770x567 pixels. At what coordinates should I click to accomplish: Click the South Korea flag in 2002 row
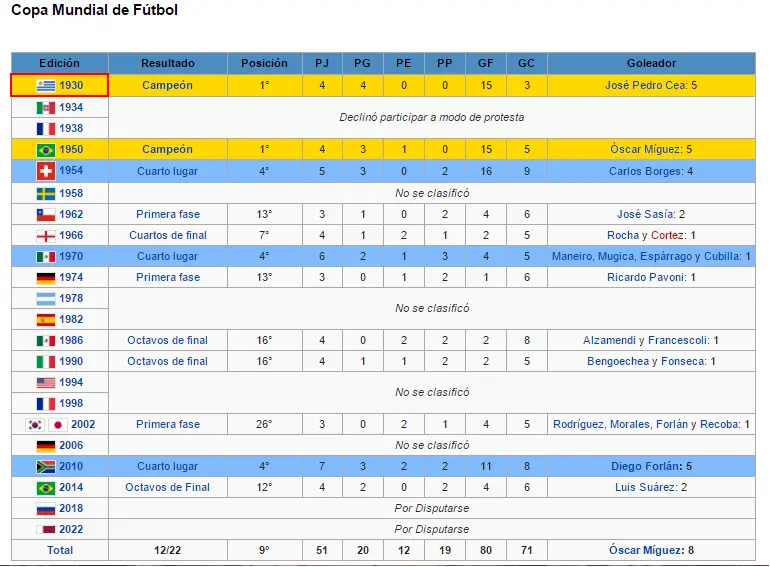[34, 425]
